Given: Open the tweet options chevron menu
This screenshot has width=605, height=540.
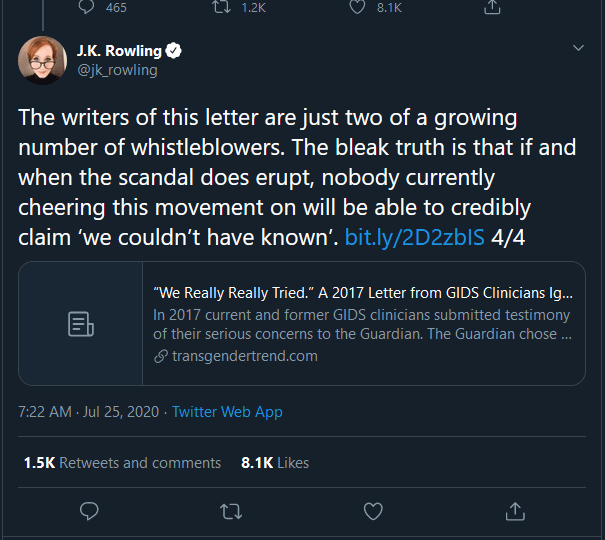Looking at the screenshot, I should click(577, 48).
